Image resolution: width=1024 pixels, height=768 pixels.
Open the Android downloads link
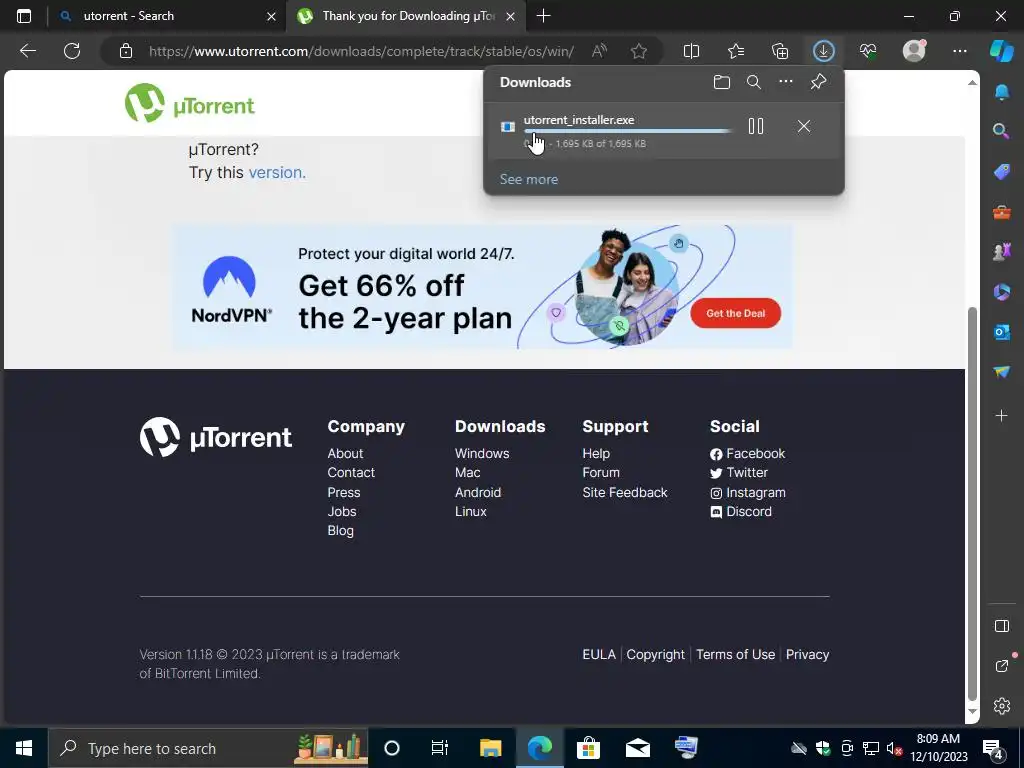pyautogui.click(x=478, y=492)
